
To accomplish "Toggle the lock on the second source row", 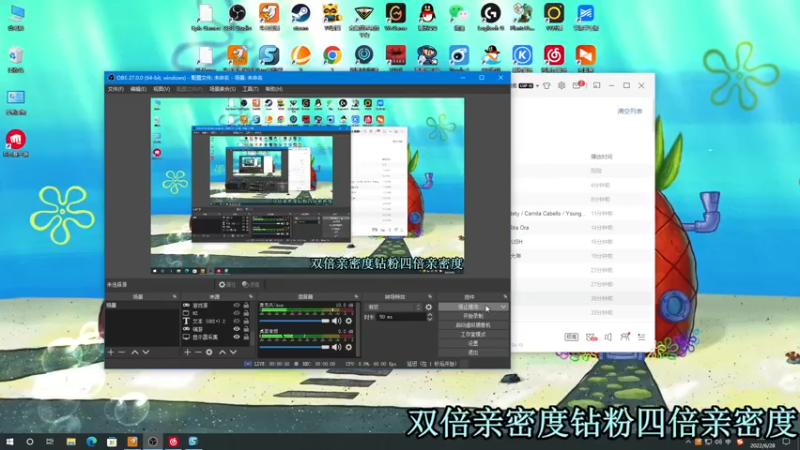I will [246, 313].
